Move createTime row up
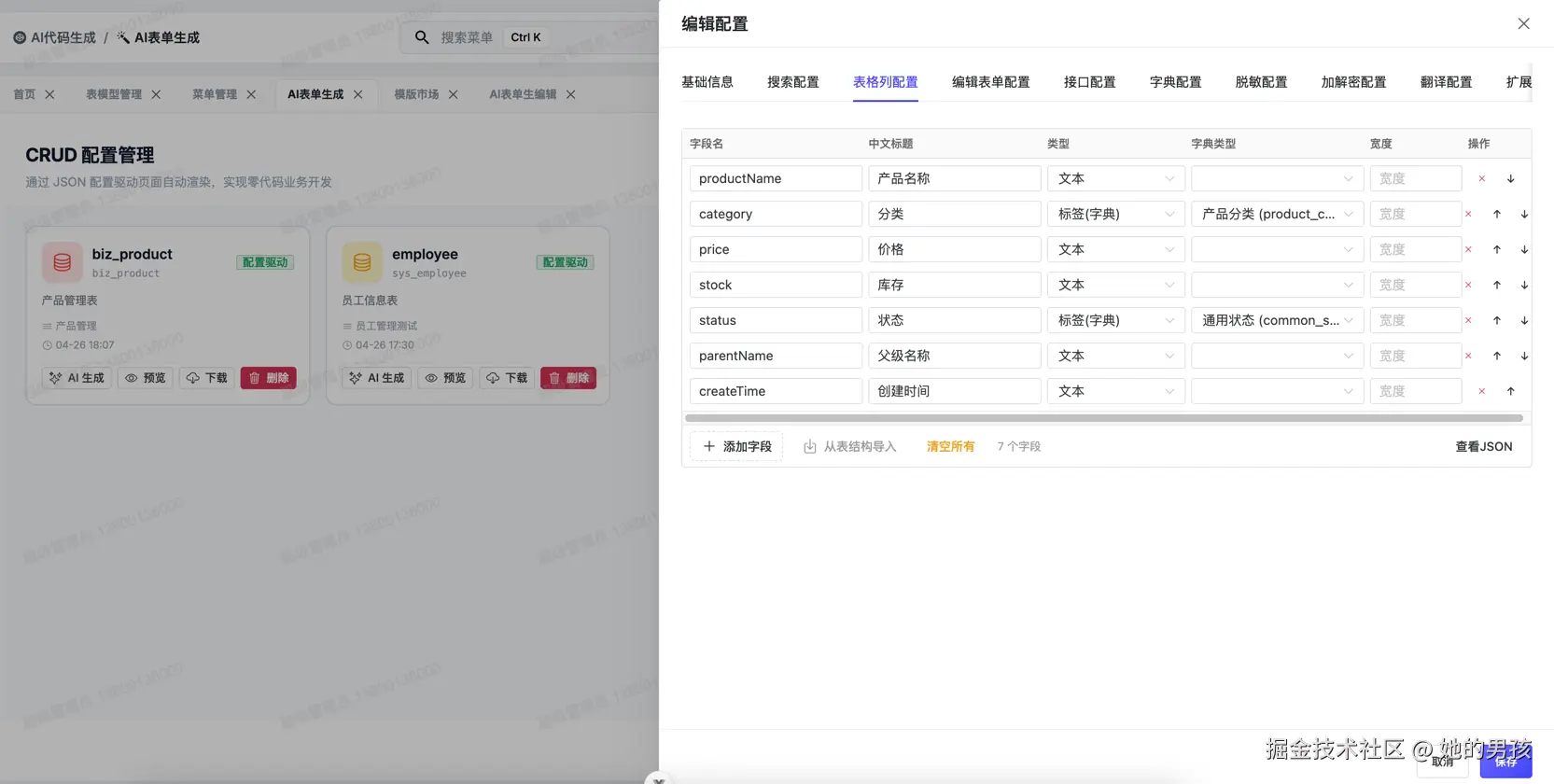1554x784 pixels. [x=1510, y=391]
